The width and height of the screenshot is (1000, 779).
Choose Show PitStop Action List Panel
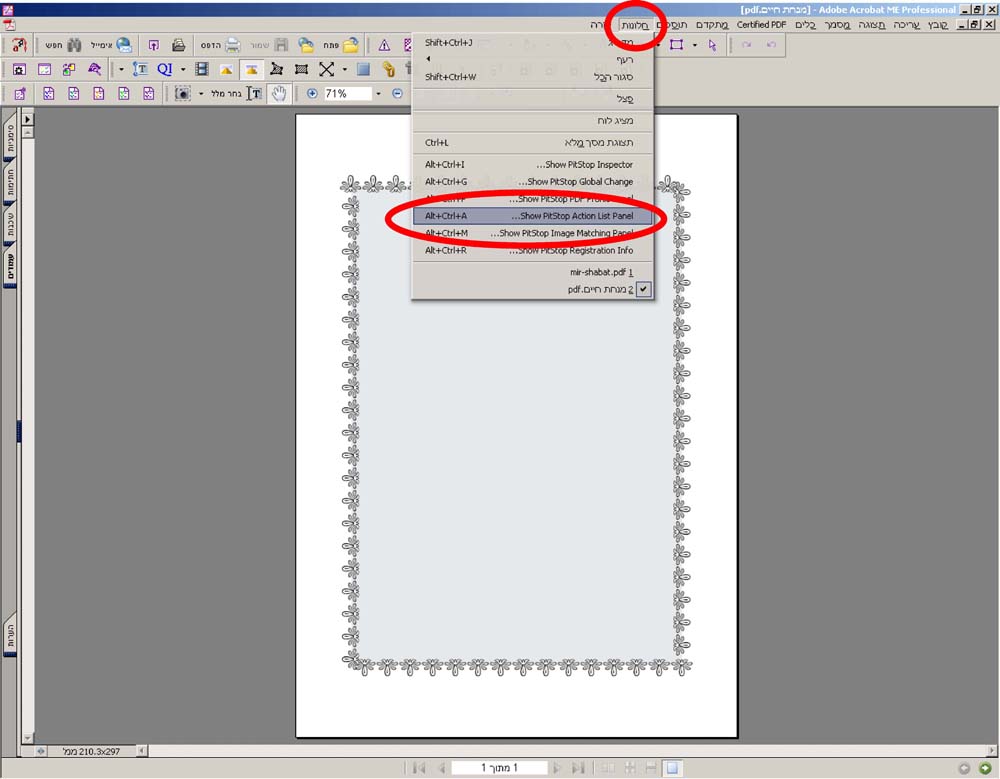tap(533, 216)
